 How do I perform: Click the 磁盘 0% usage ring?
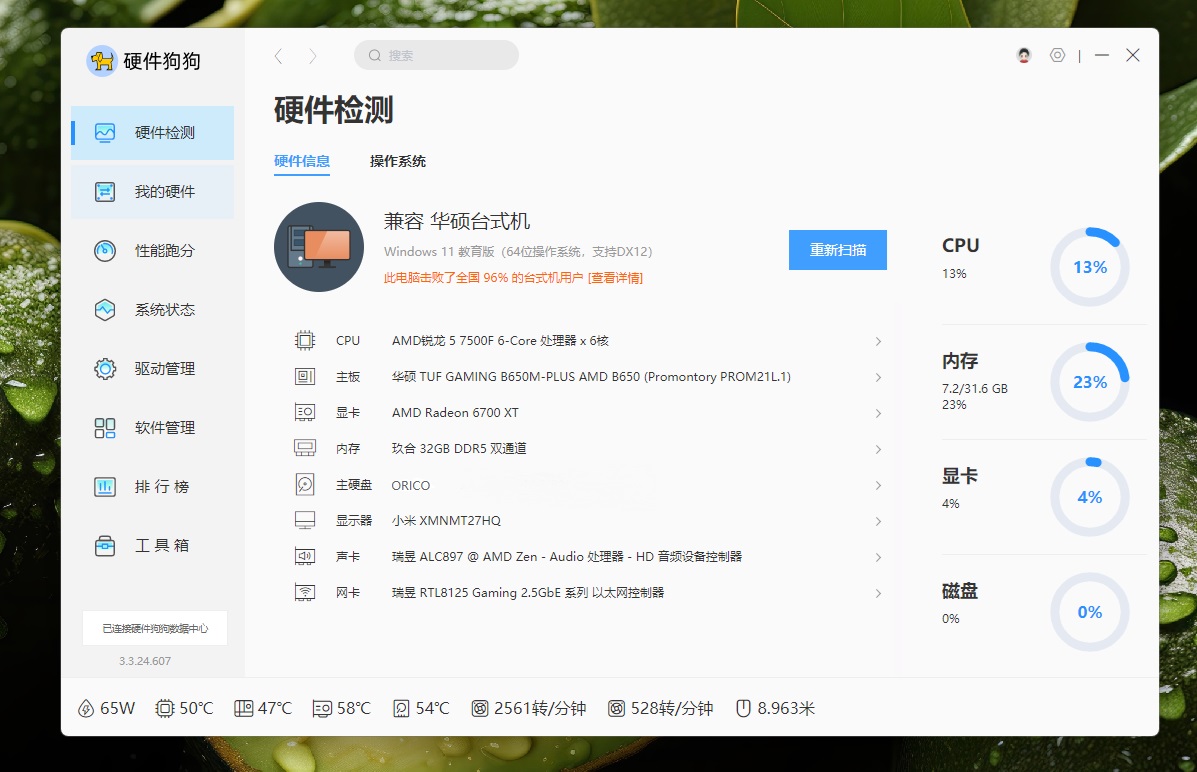1090,612
